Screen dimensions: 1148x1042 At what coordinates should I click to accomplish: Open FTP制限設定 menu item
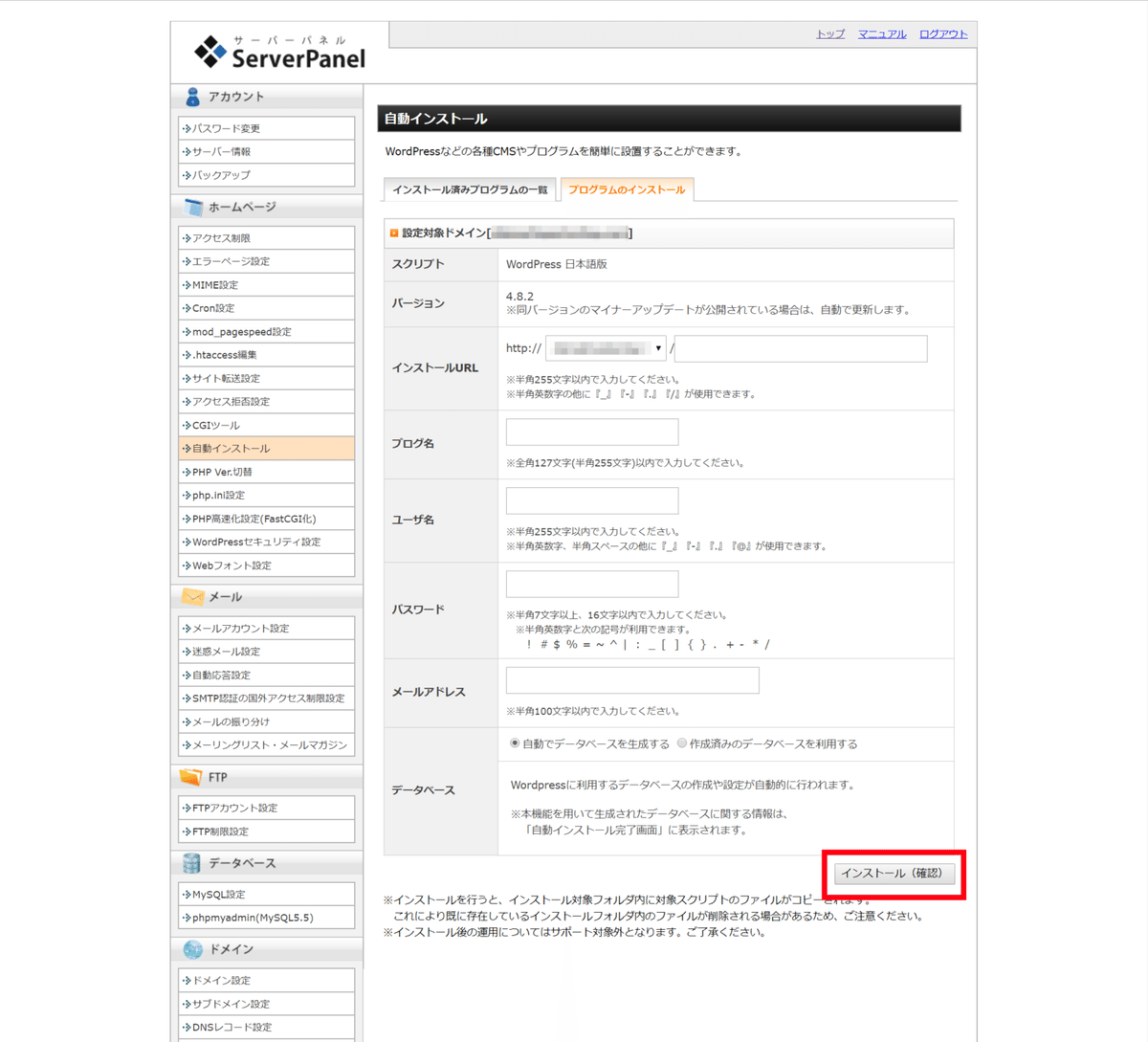[266, 831]
